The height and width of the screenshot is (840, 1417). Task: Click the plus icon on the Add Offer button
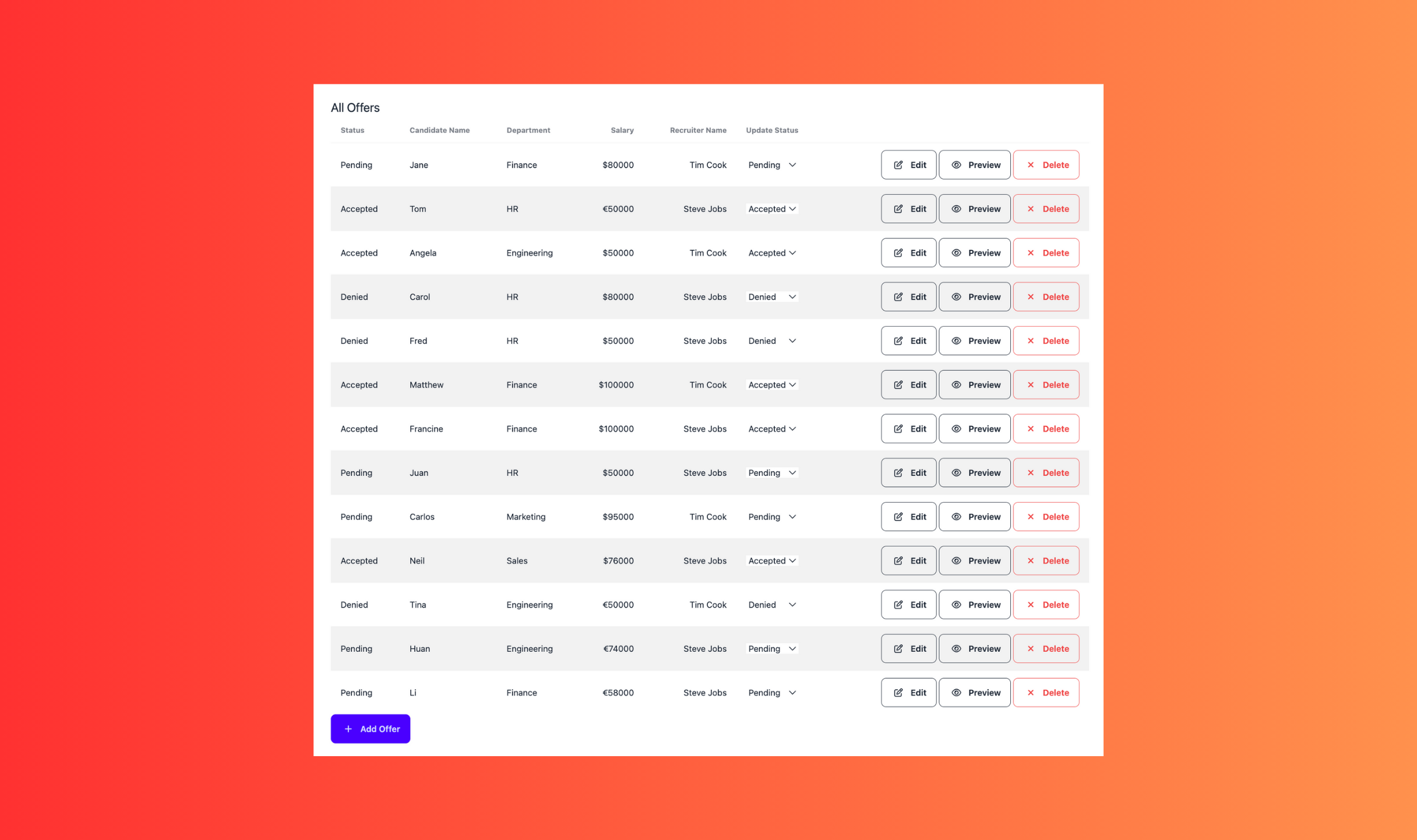[348, 728]
